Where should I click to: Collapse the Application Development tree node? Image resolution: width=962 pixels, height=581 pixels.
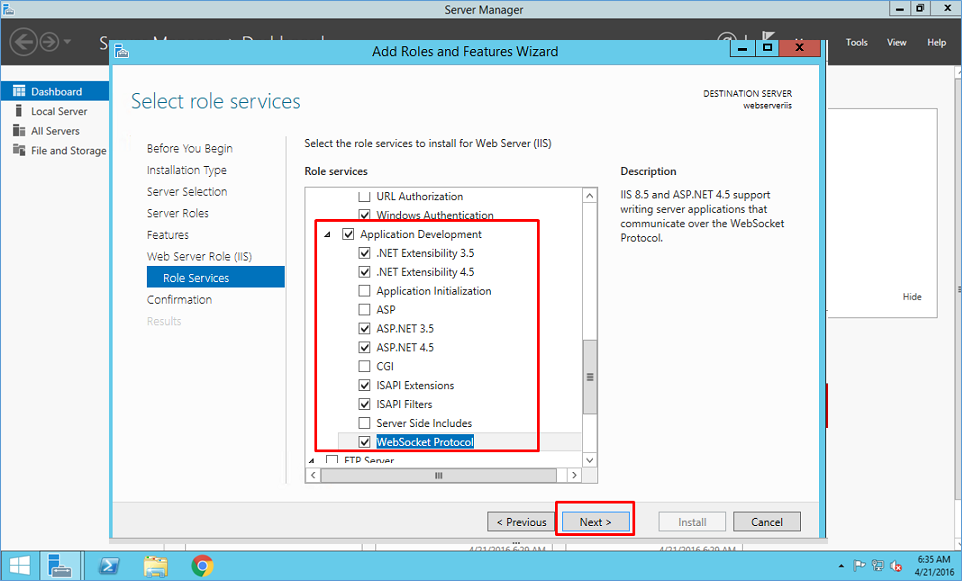coord(328,234)
